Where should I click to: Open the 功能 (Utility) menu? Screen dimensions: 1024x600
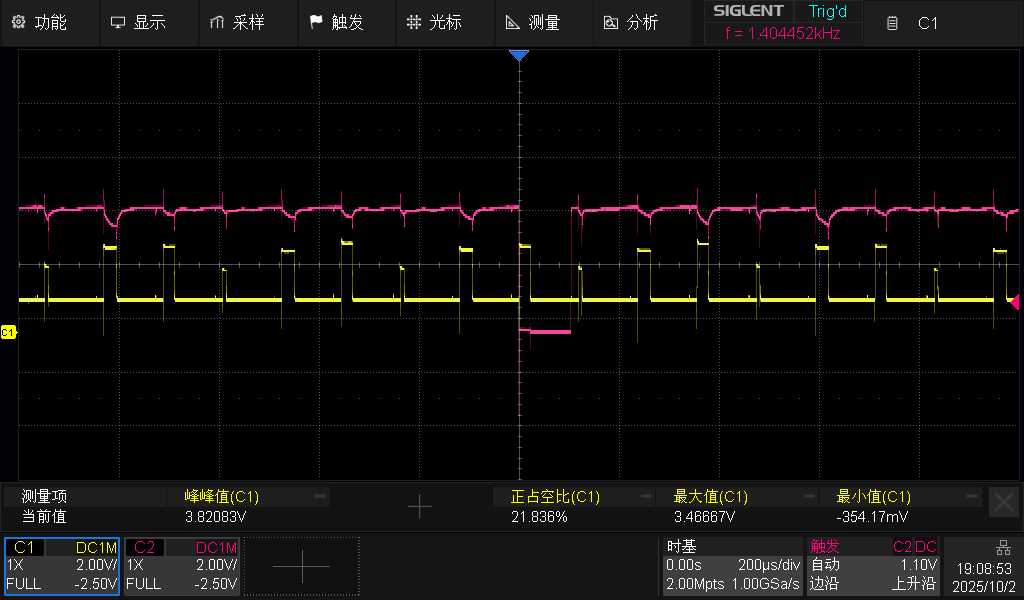pos(40,22)
